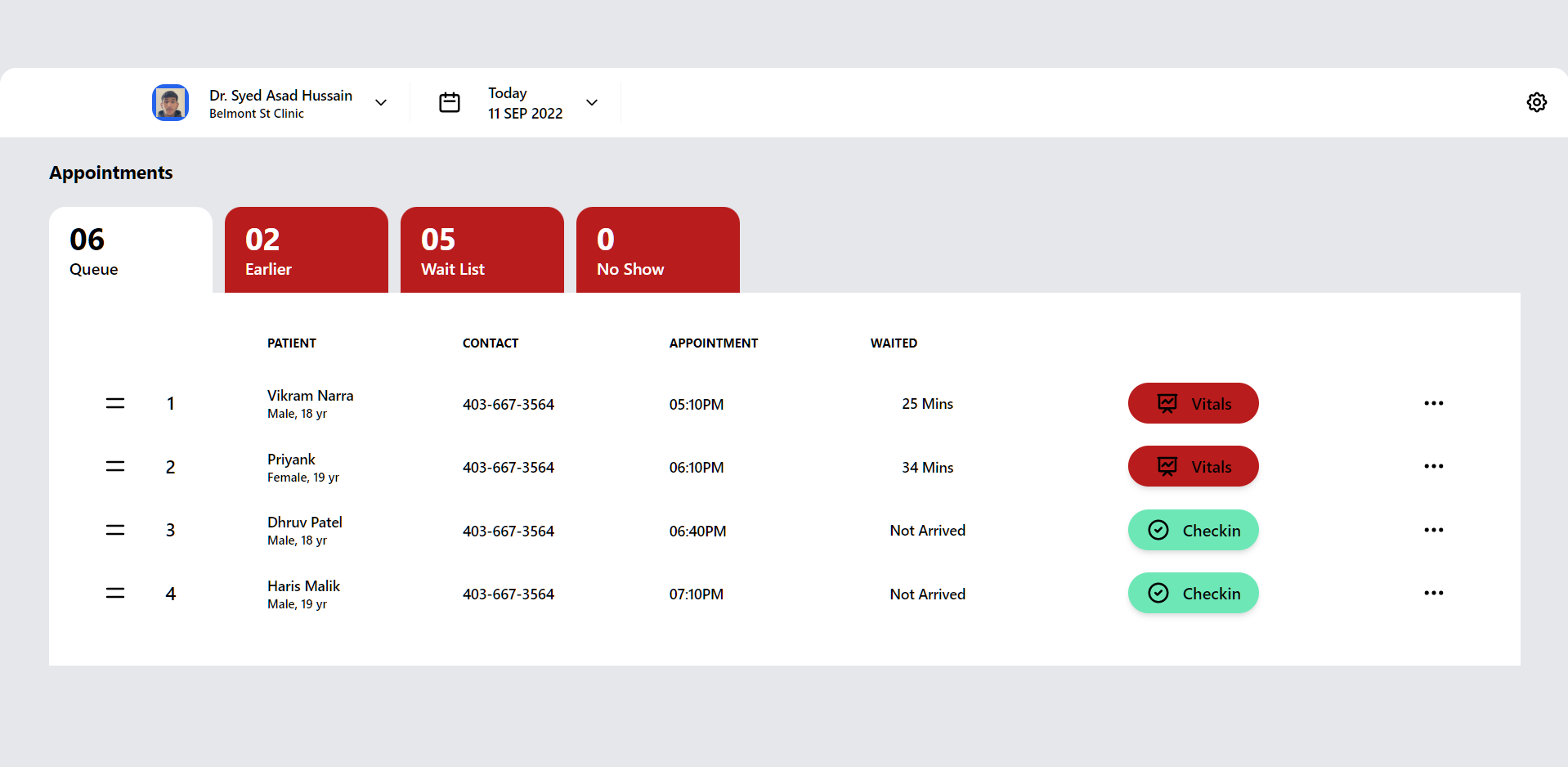Viewport: 1568px width, 767px height.
Task: Open more options for Haris Malik
Action: tap(1434, 593)
